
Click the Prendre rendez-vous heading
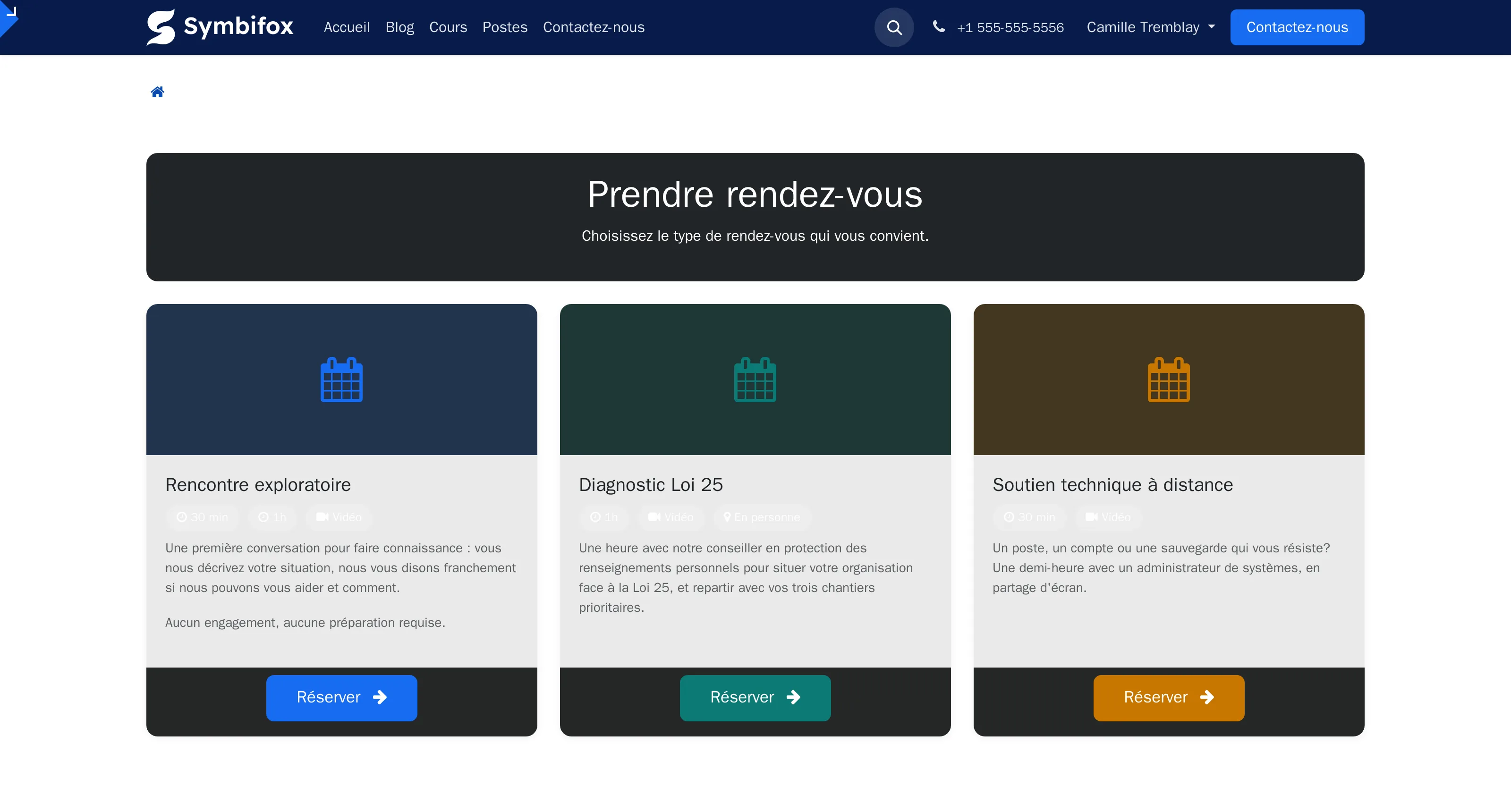(x=755, y=194)
